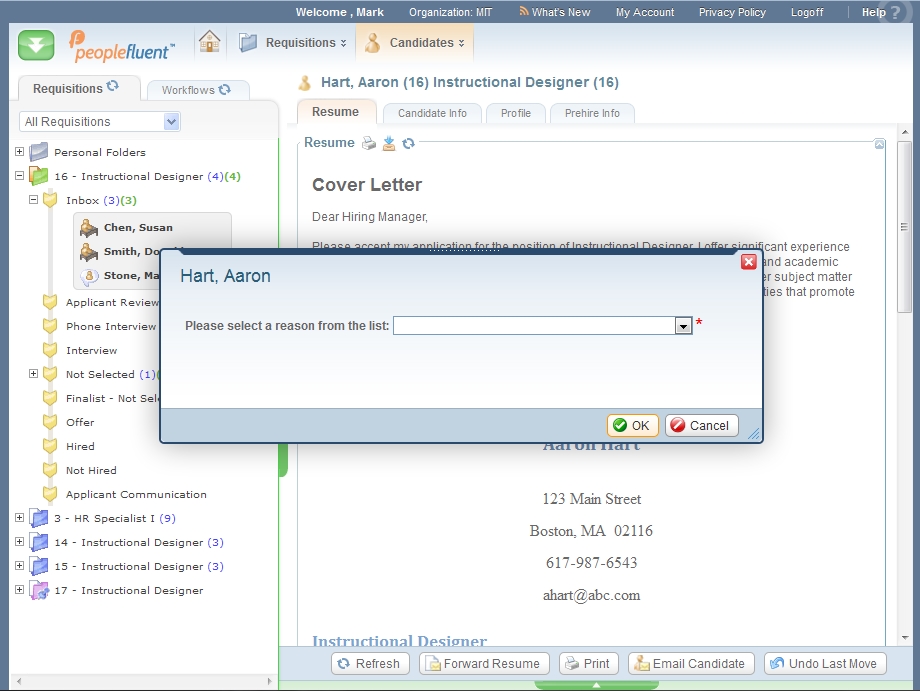This screenshot has width=920, height=691.
Task: Close the Hart, Aaron dialog
Action: [x=748, y=262]
